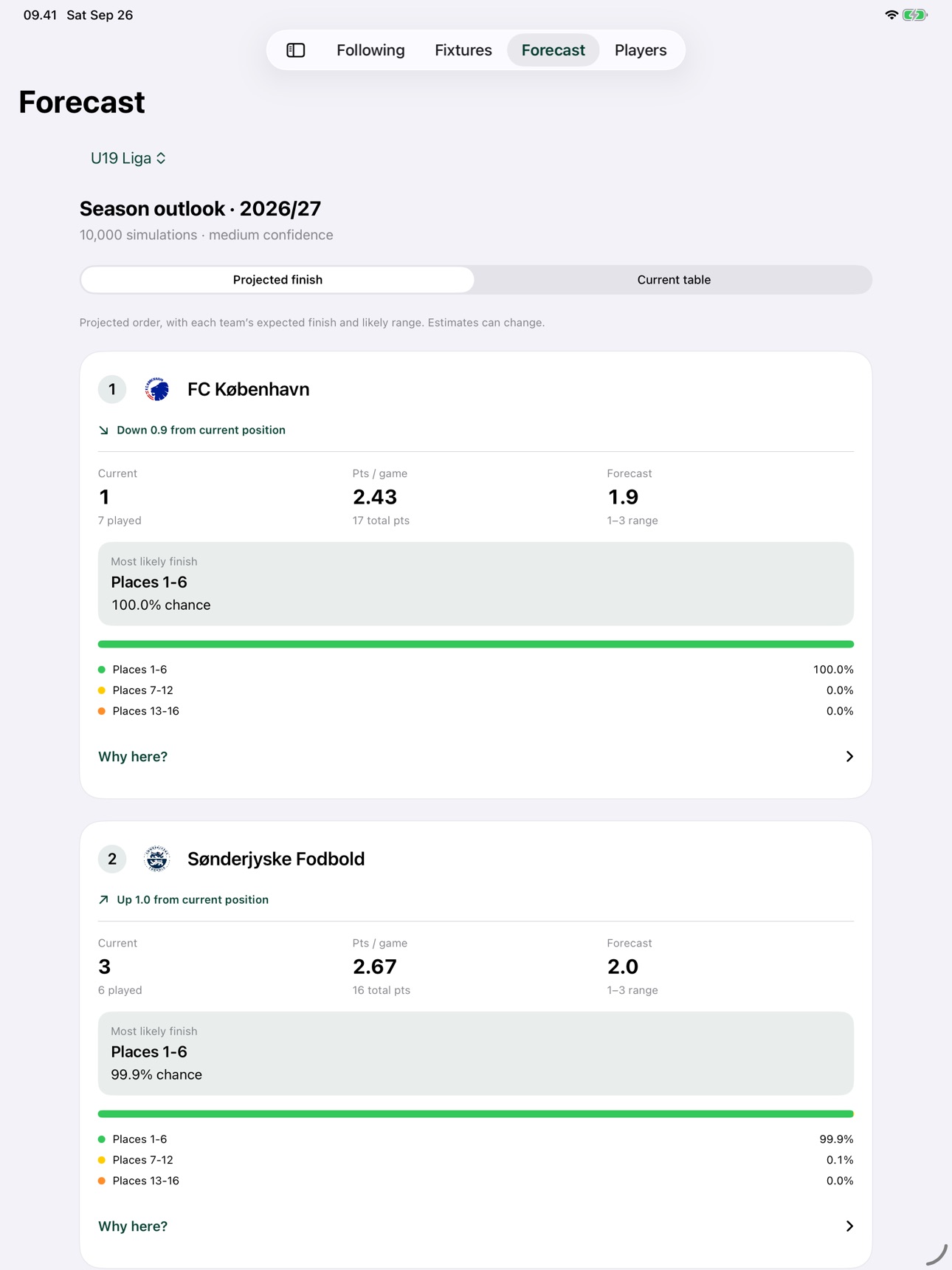This screenshot has height=1270, width=952.
Task: Click Sønderjyske's green probability bar
Action: click(x=476, y=1114)
